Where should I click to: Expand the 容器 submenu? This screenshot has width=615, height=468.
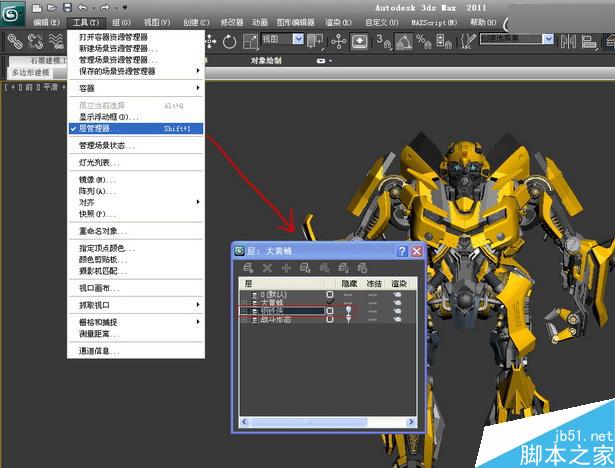[x=136, y=88]
